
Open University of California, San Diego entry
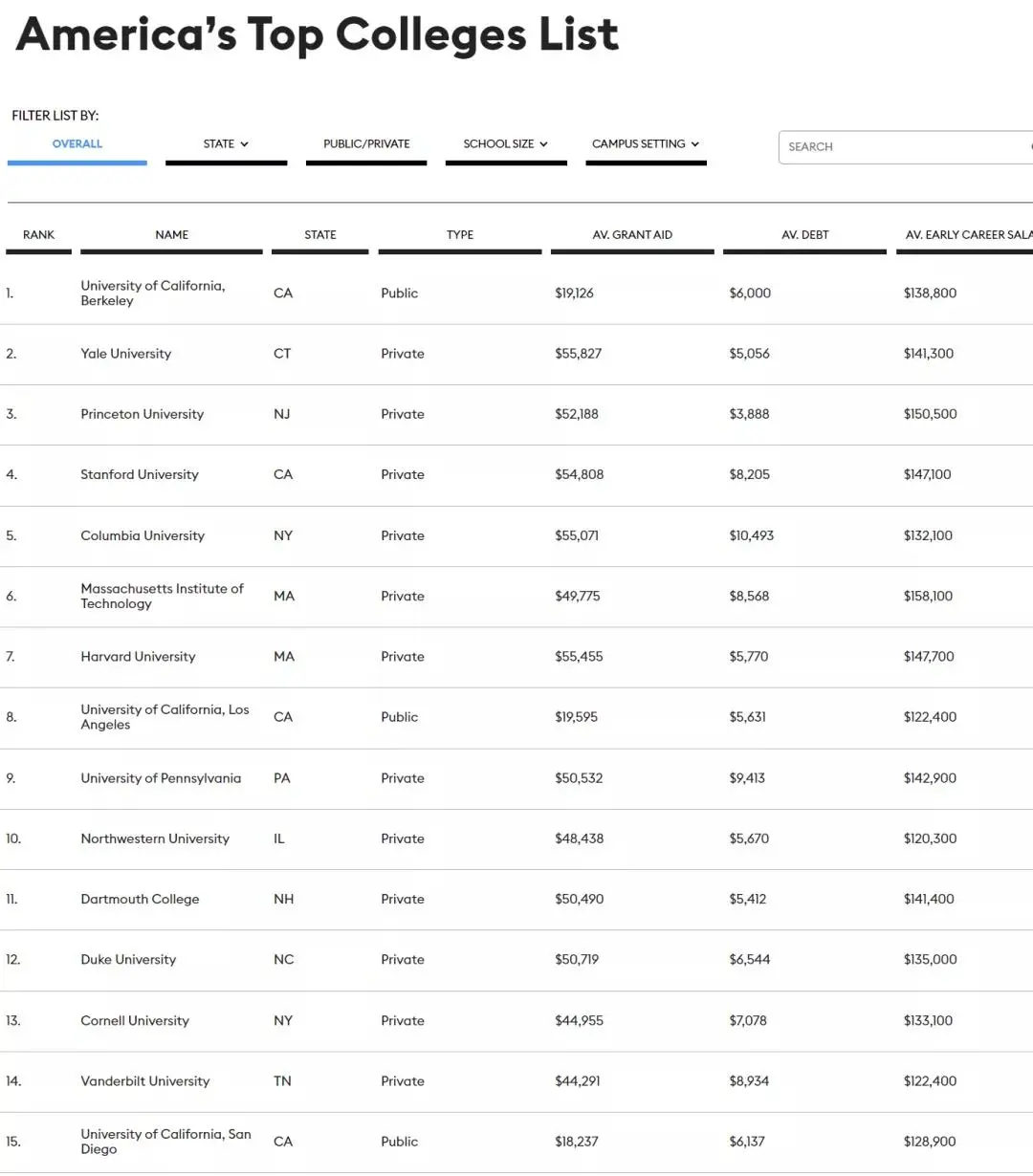[x=165, y=1142]
